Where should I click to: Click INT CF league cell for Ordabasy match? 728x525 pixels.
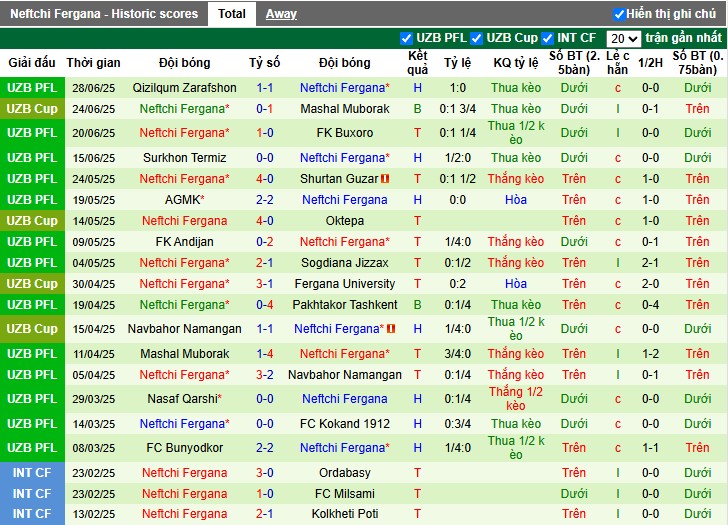coord(32,473)
